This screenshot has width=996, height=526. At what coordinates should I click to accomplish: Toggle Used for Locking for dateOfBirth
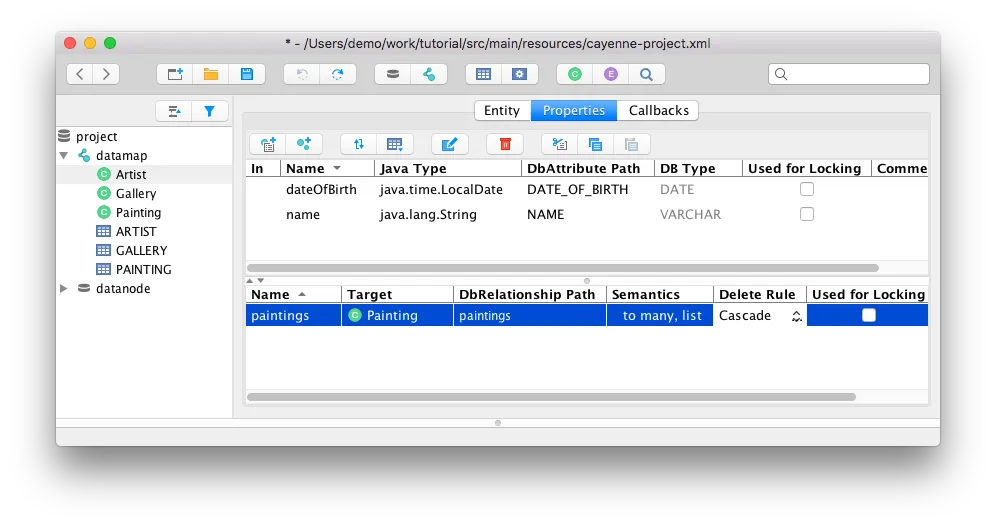click(807, 189)
